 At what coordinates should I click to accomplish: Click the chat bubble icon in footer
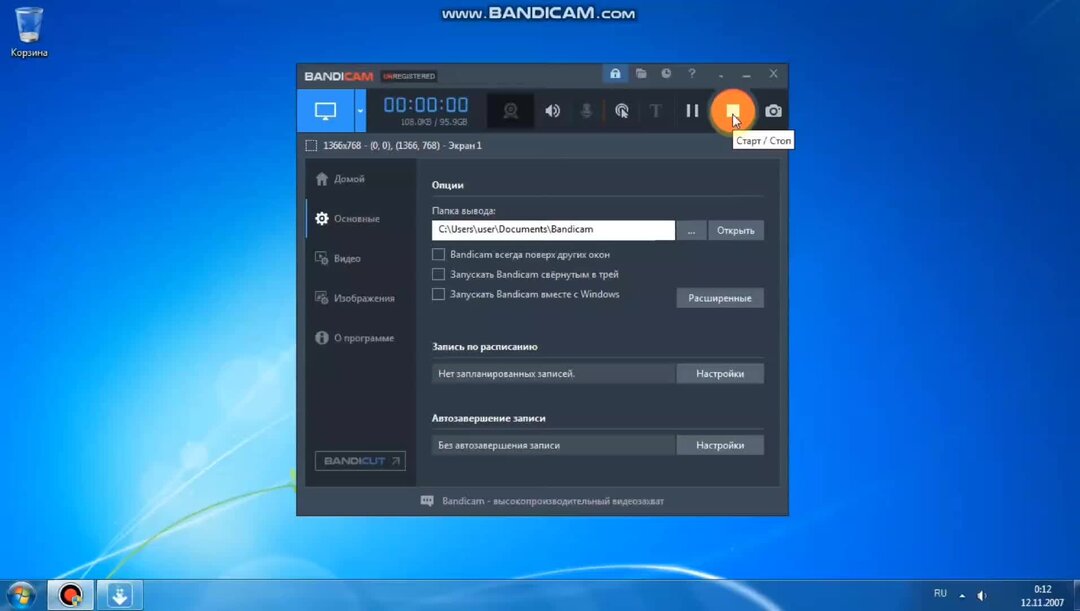tap(427, 501)
